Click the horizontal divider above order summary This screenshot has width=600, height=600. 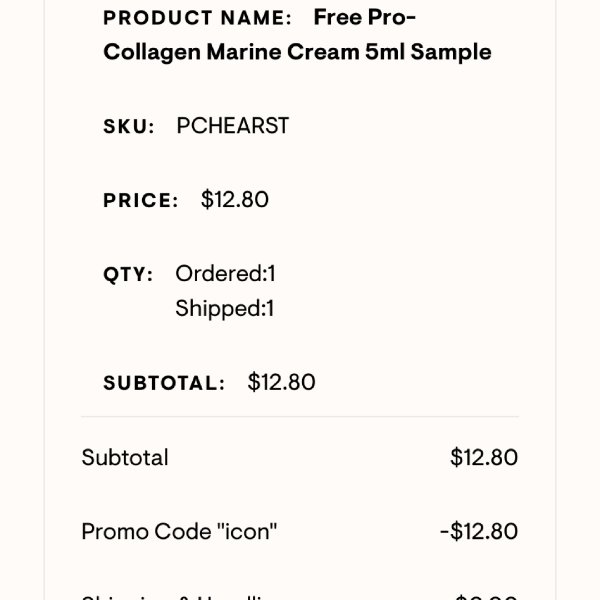coord(300,416)
